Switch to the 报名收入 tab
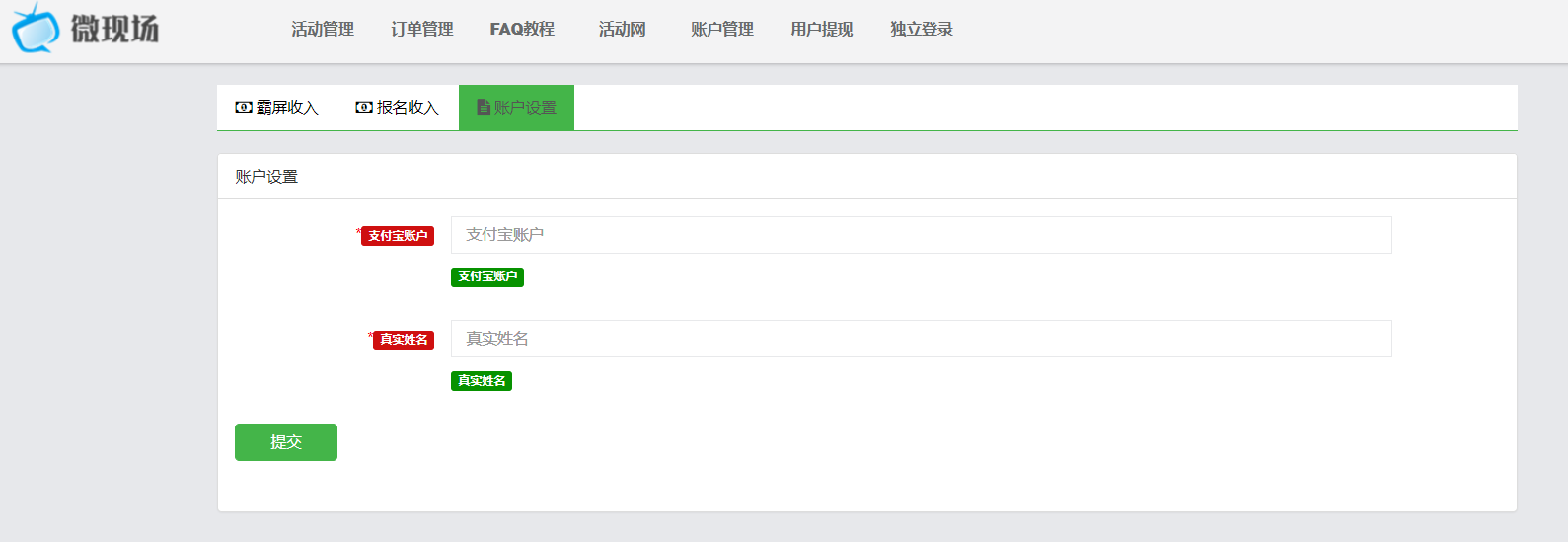1568x542 pixels. (x=398, y=108)
